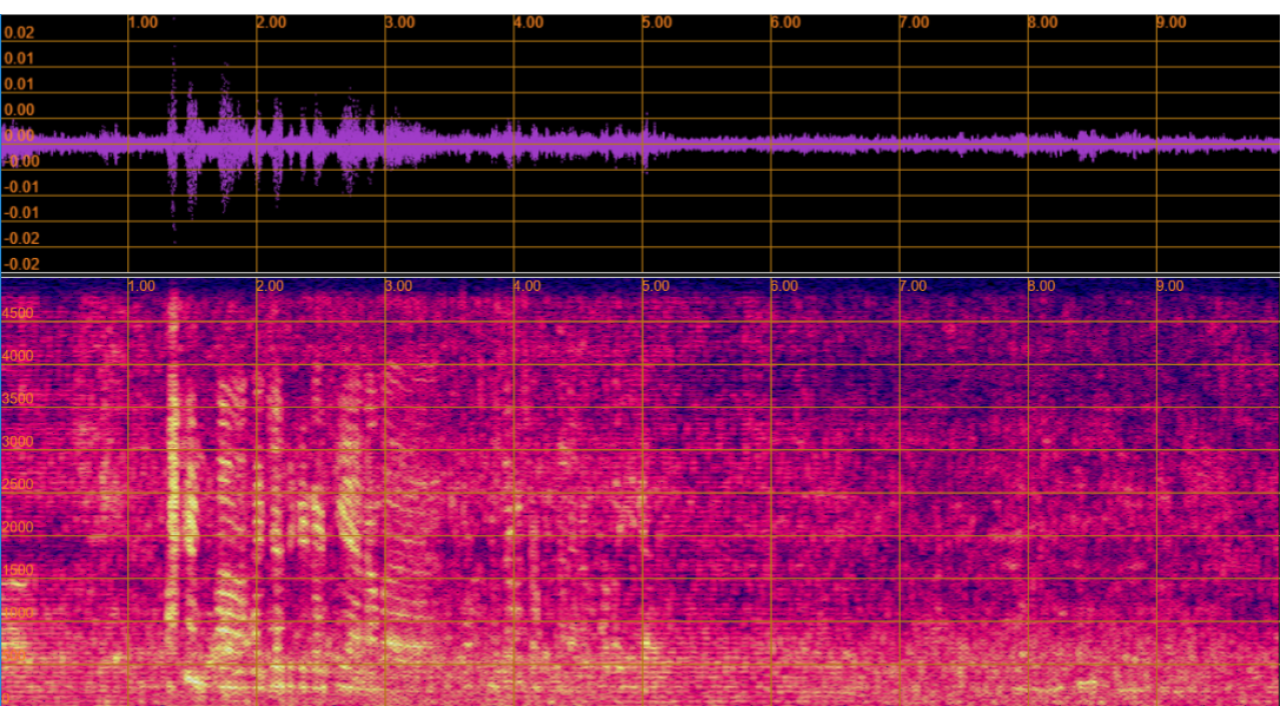Screen dimensions: 1280x720
Task: Click the 1500 frequency label on spectrogram
Action: (x=19, y=571)
